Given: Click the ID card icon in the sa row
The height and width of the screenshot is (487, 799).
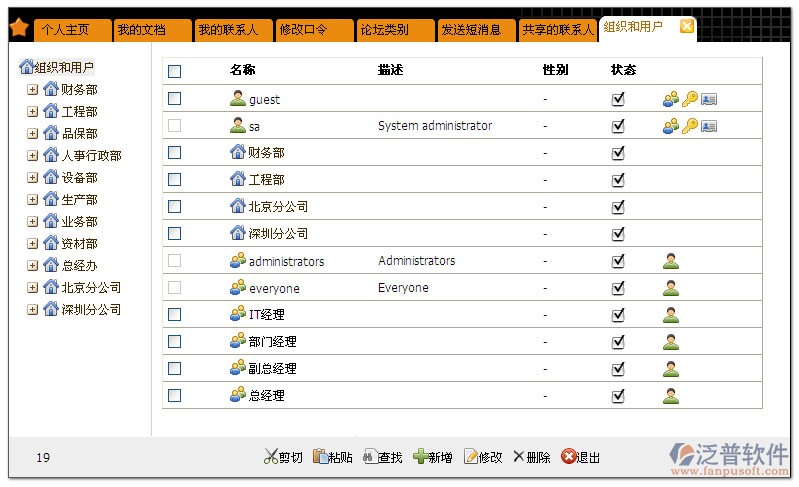Looking at the screenshot, I should (x=709, y=126).
